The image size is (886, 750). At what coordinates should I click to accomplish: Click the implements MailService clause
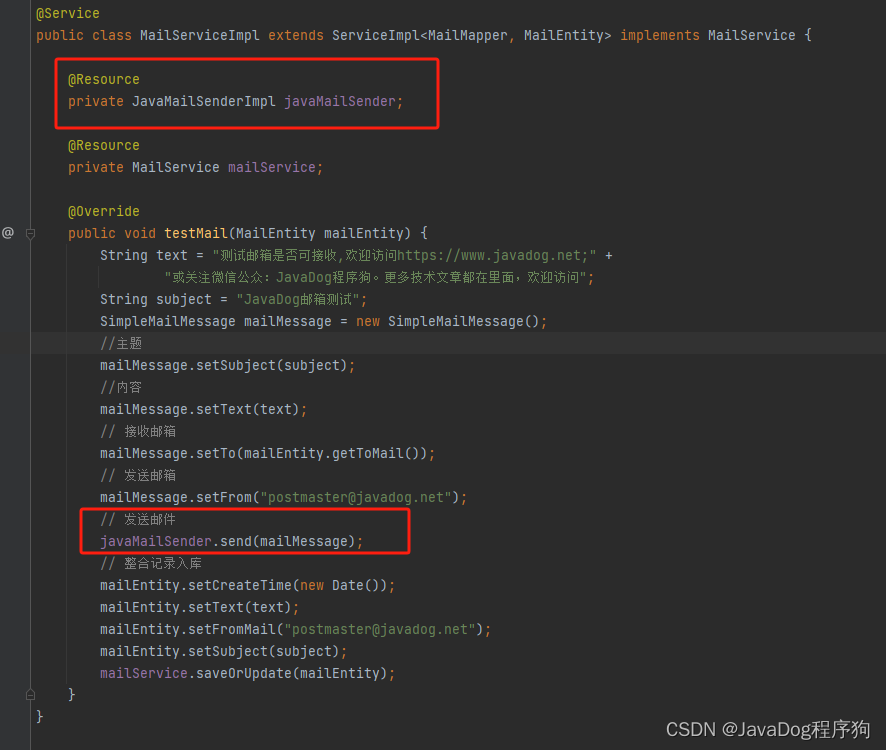click(x=708, y=35)
